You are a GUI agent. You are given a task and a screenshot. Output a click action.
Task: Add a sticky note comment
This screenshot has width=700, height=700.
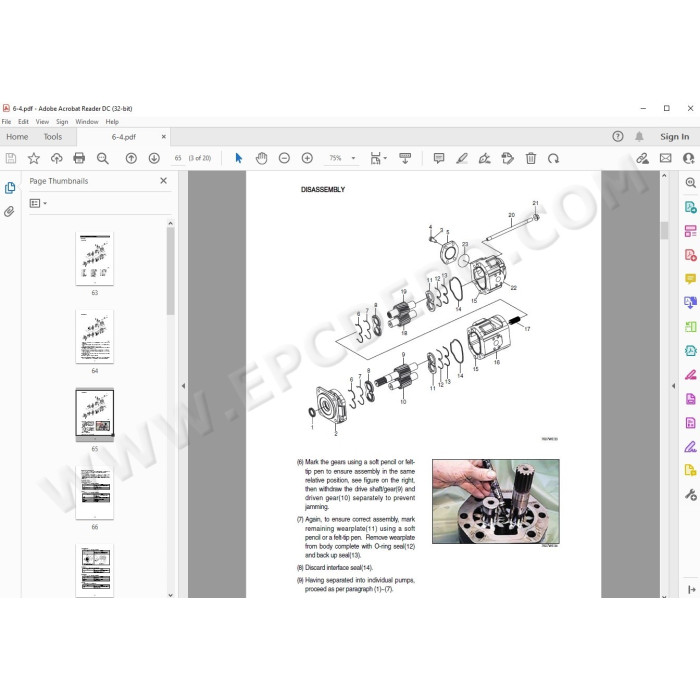[439, 158]
